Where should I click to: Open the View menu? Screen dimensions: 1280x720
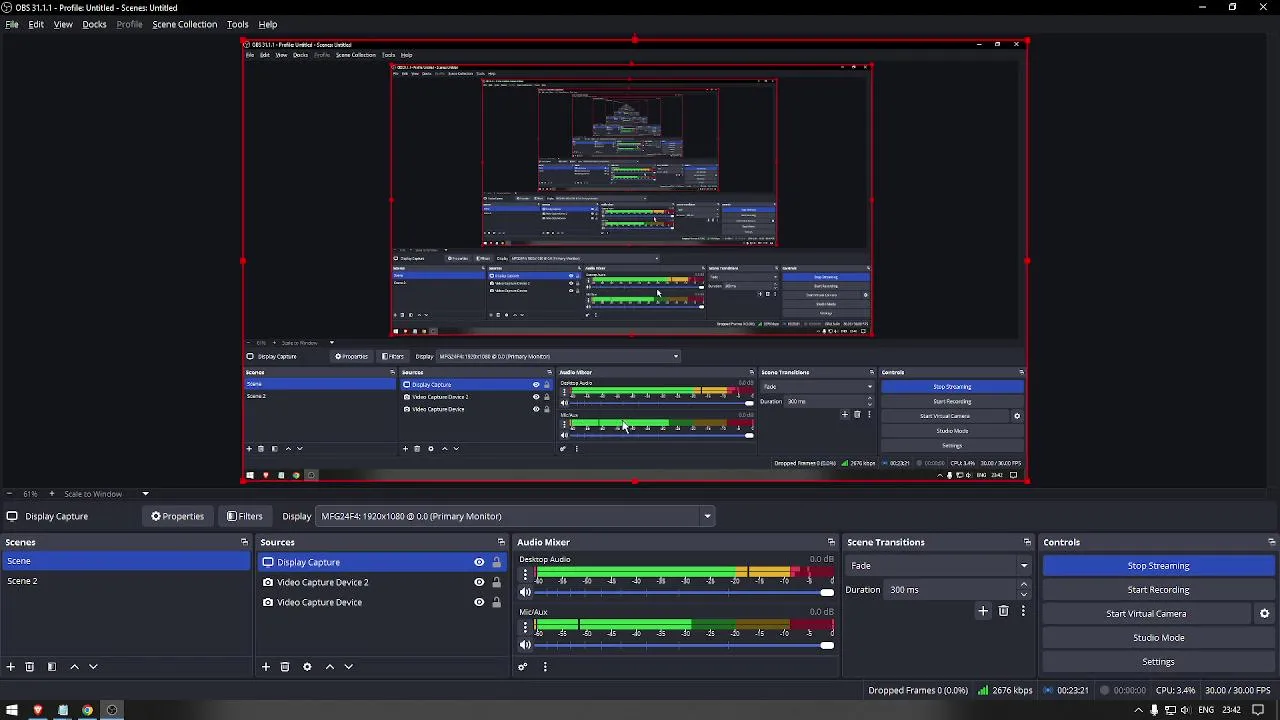click(x=63, y=24)
